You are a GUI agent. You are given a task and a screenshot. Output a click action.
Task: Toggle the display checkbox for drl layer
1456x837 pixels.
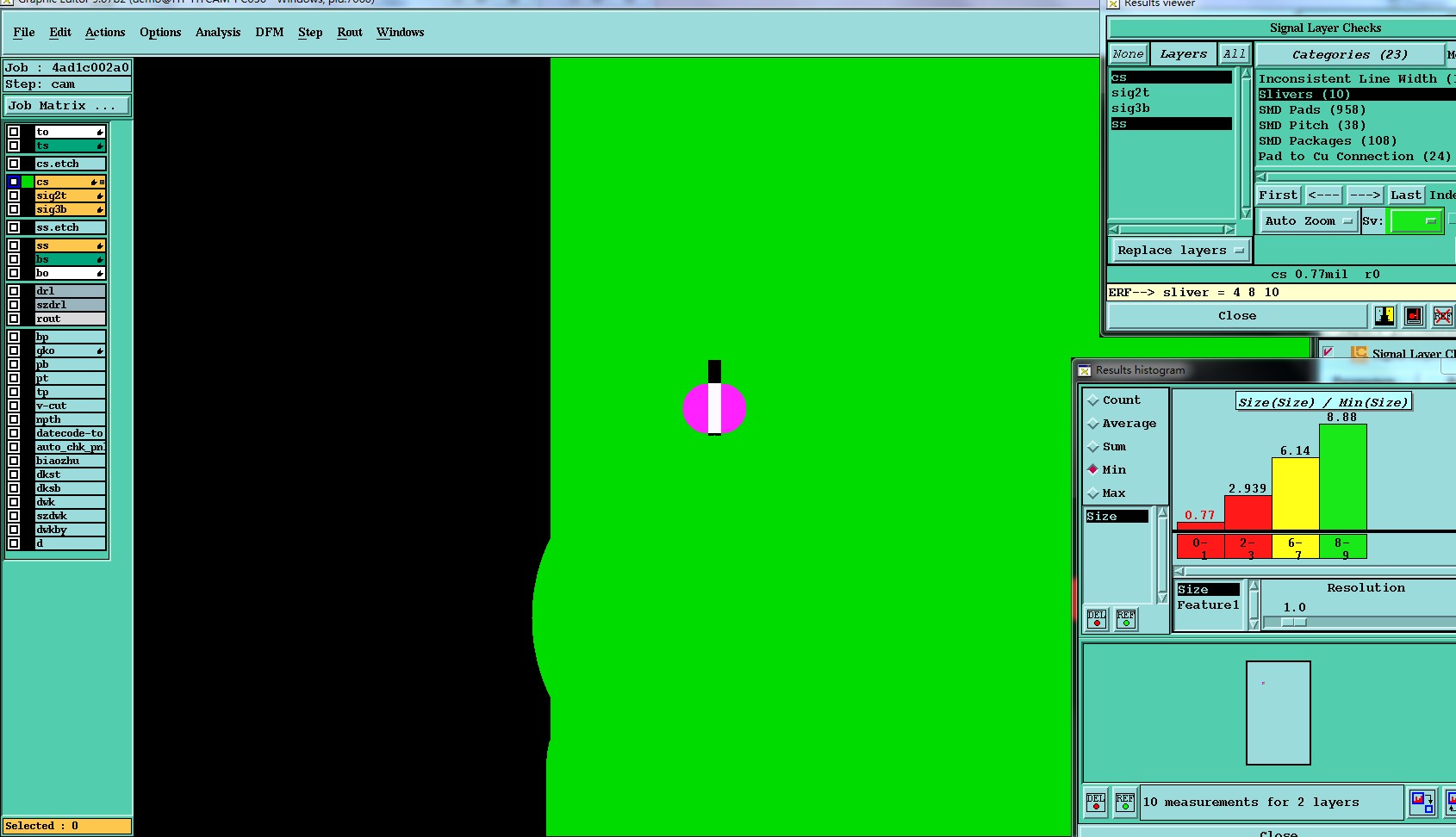tap(14, 291)
